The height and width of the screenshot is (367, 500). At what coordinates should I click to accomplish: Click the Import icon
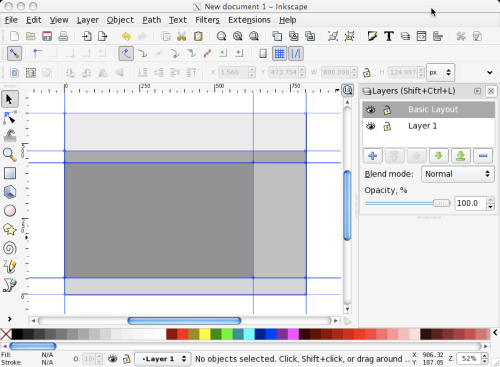[x=87, y=36]
